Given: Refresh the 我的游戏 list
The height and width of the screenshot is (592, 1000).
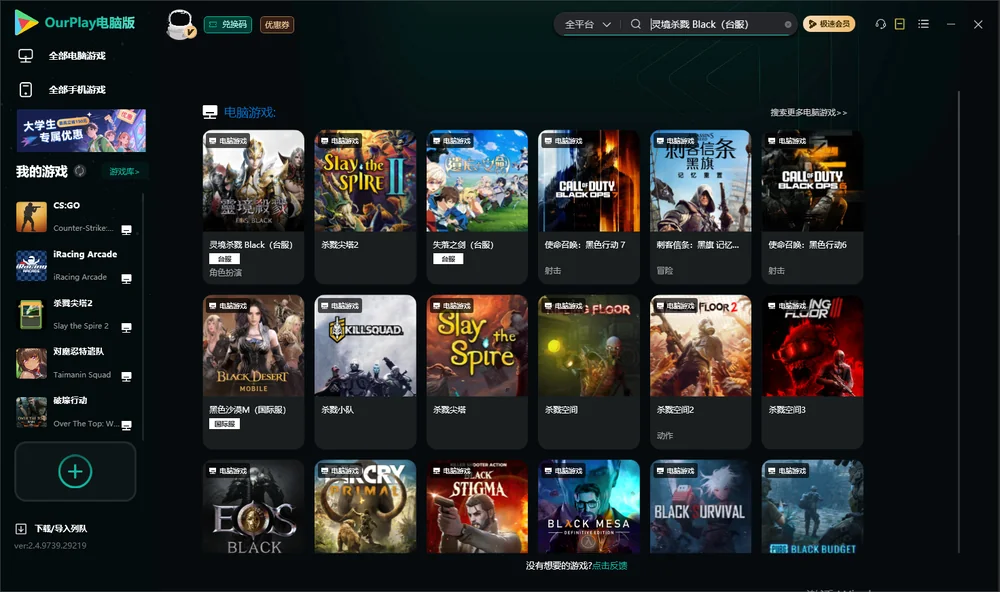Looking at the screenshot, I should coord(80,171).
